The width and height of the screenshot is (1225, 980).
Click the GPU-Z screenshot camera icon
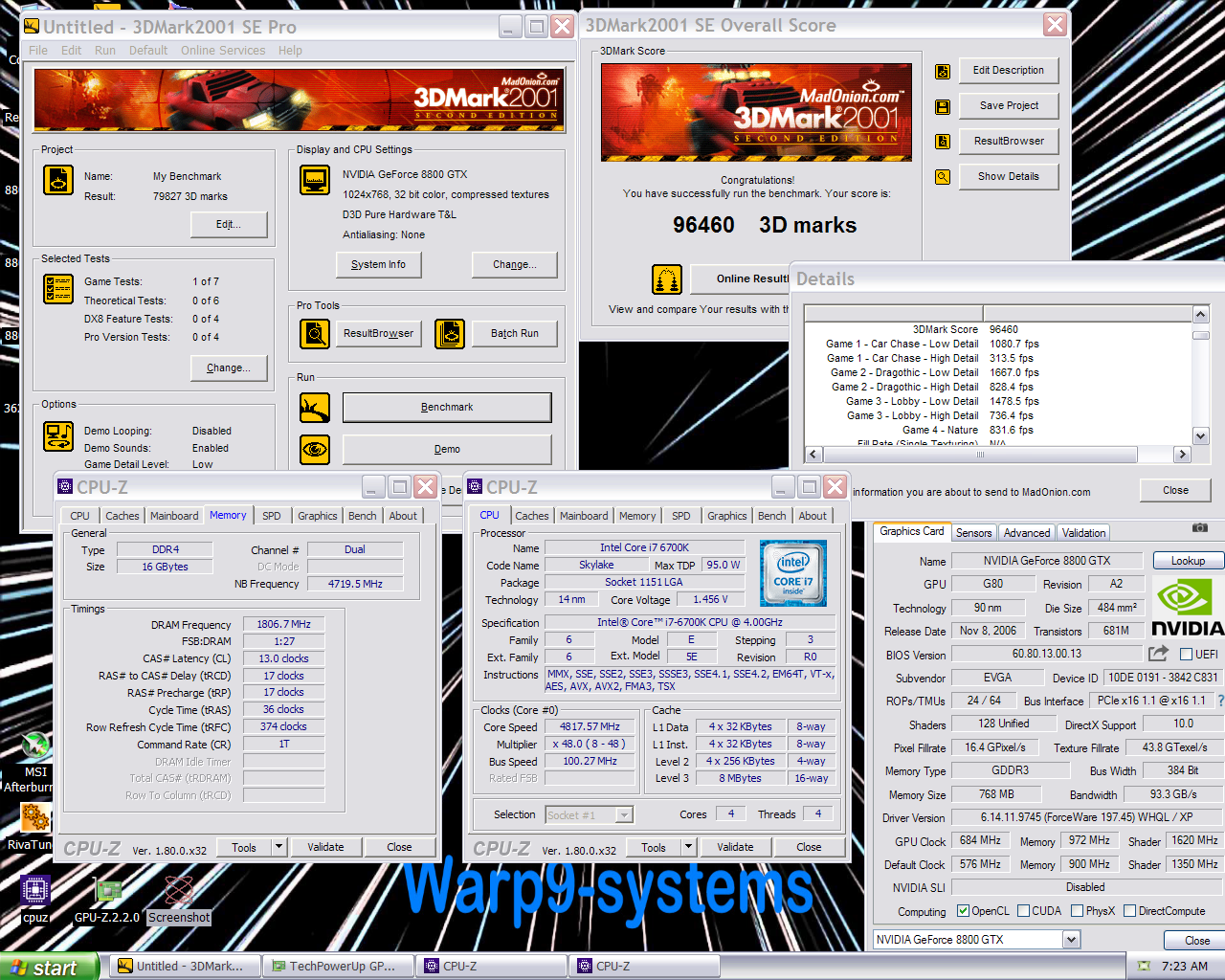[x=1200, y=527]
